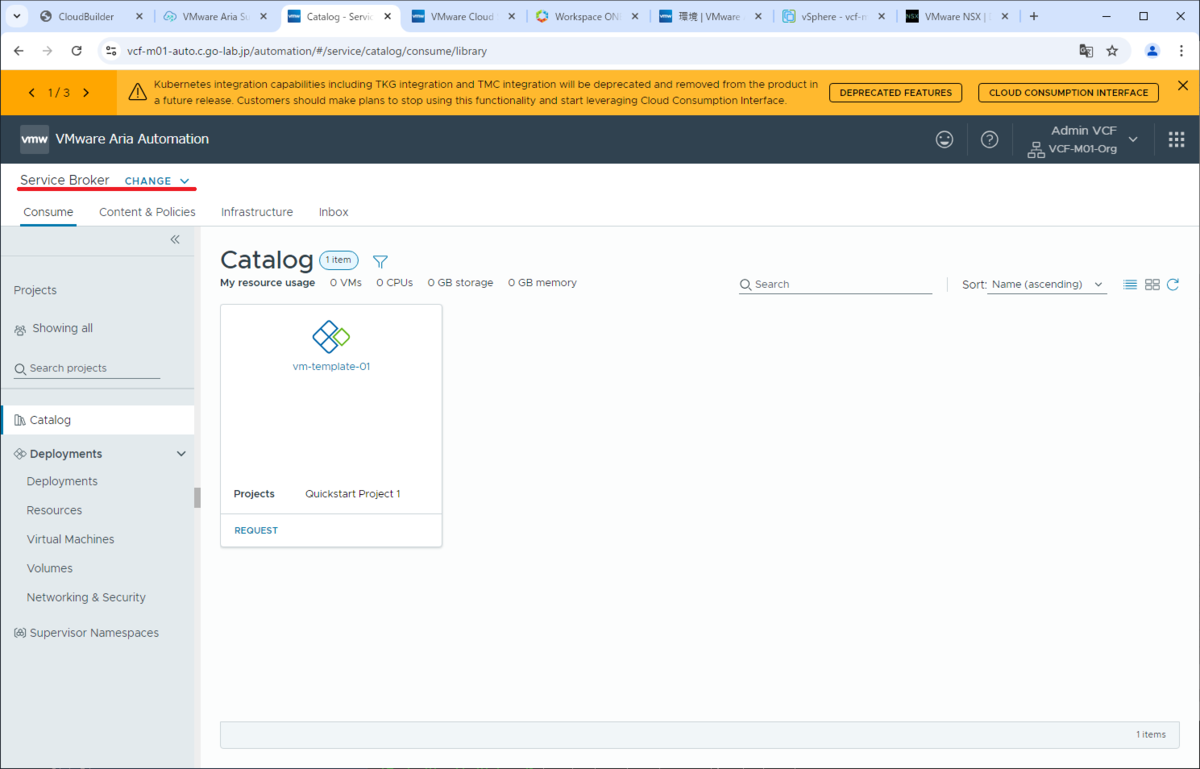The width and height of the screenshot is (1200, 769).
Task: Refresh the catalog list
Action: (1173, 285)
